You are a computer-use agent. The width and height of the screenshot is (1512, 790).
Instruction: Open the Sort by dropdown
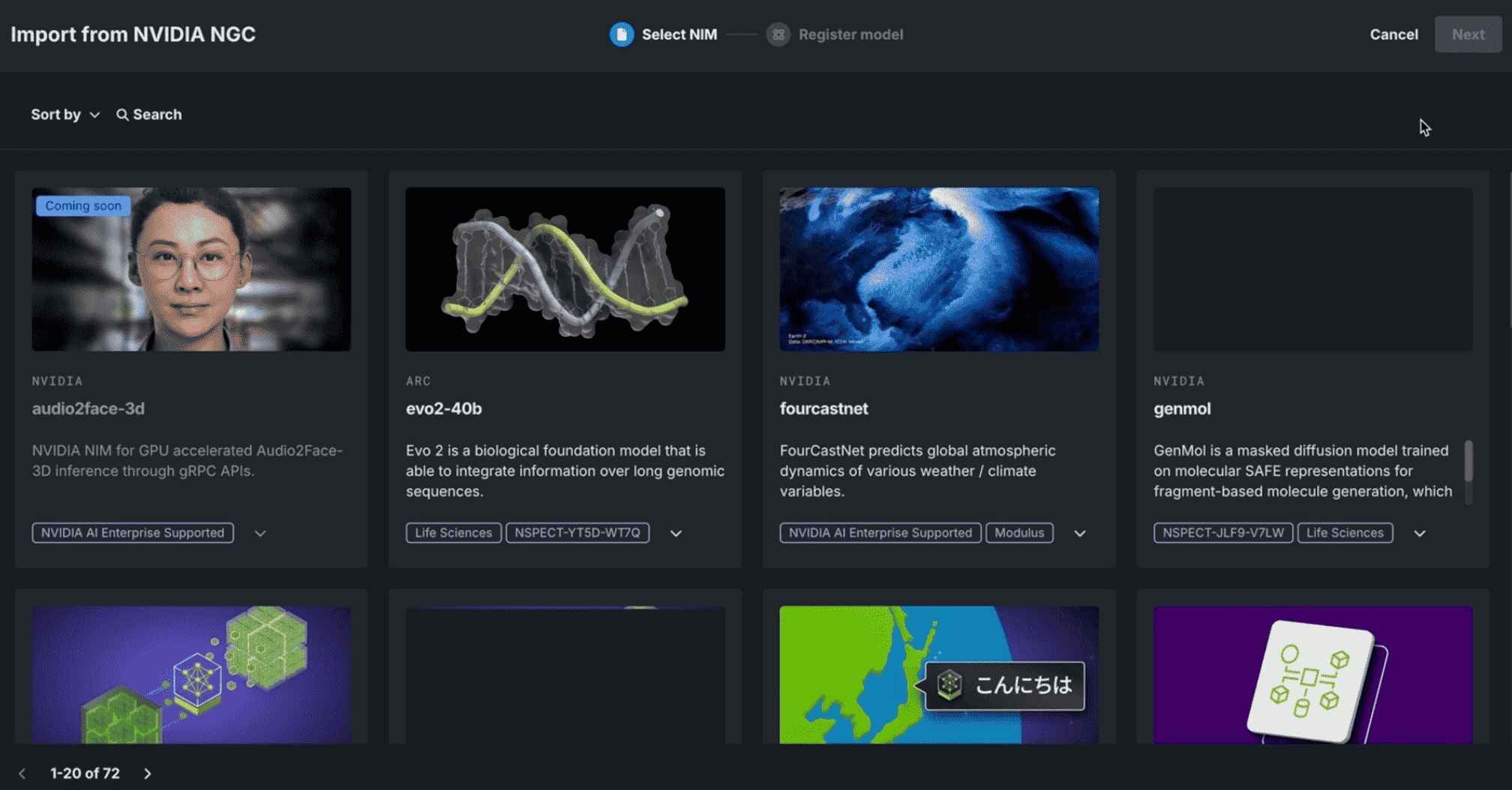point(64,115)
